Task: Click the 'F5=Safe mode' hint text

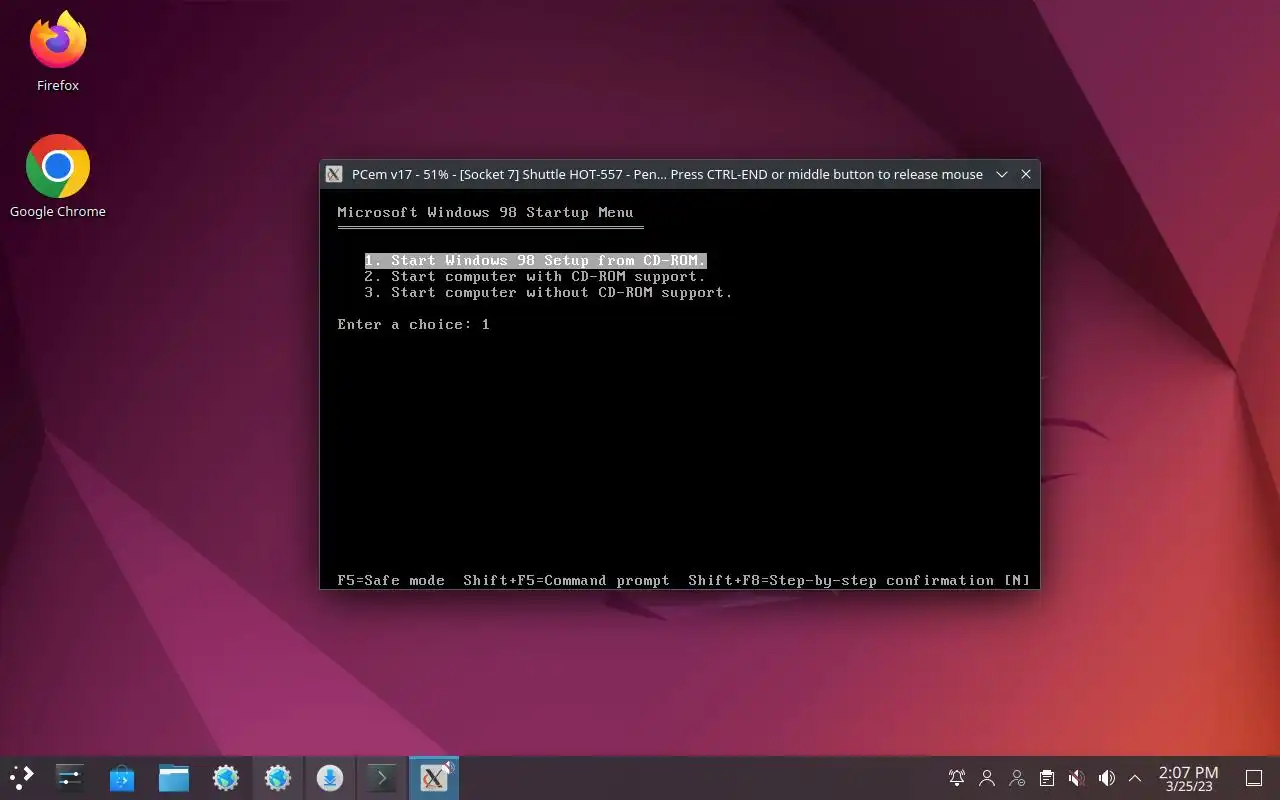Action: [391, 580]
